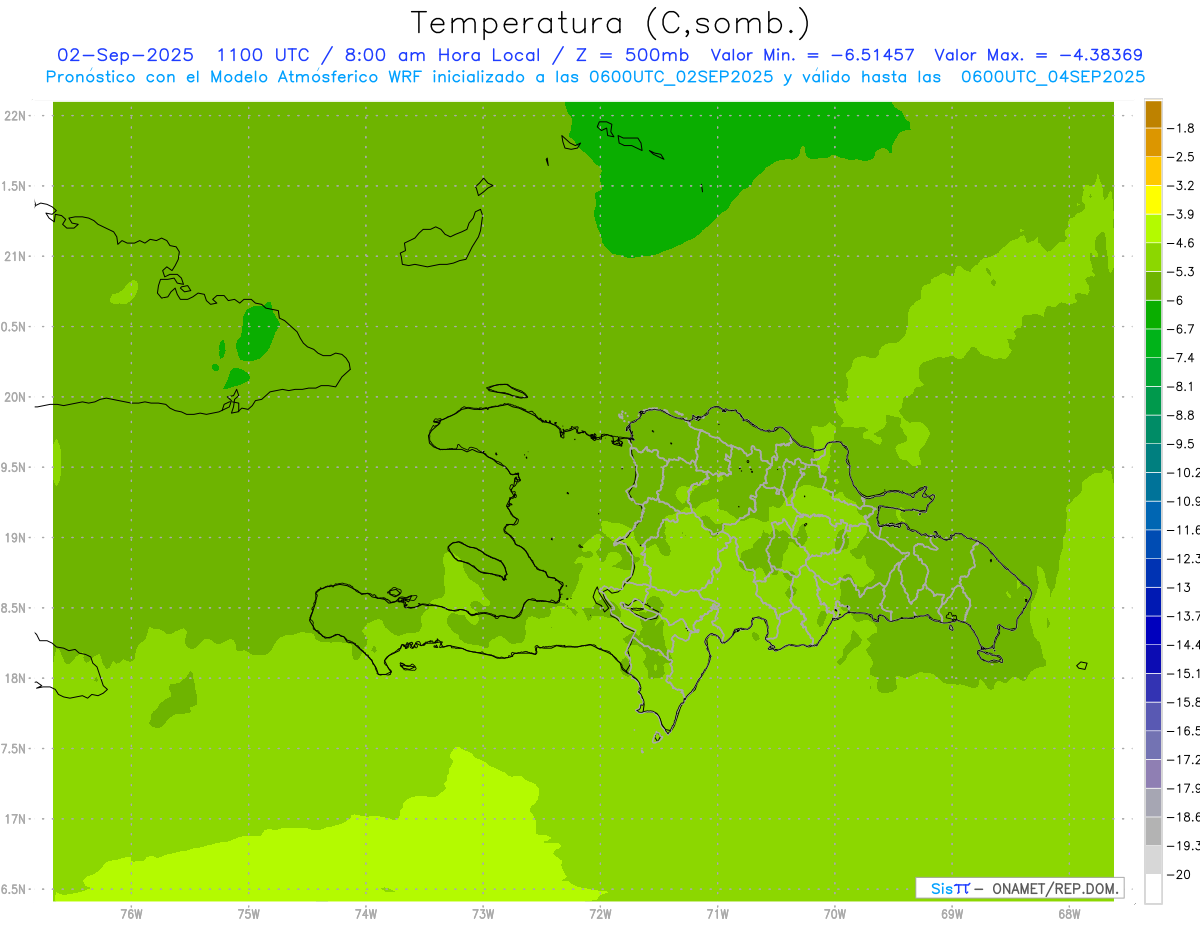
Task: Click the 'Z = 500mb' level text
Action: [630, 55]
